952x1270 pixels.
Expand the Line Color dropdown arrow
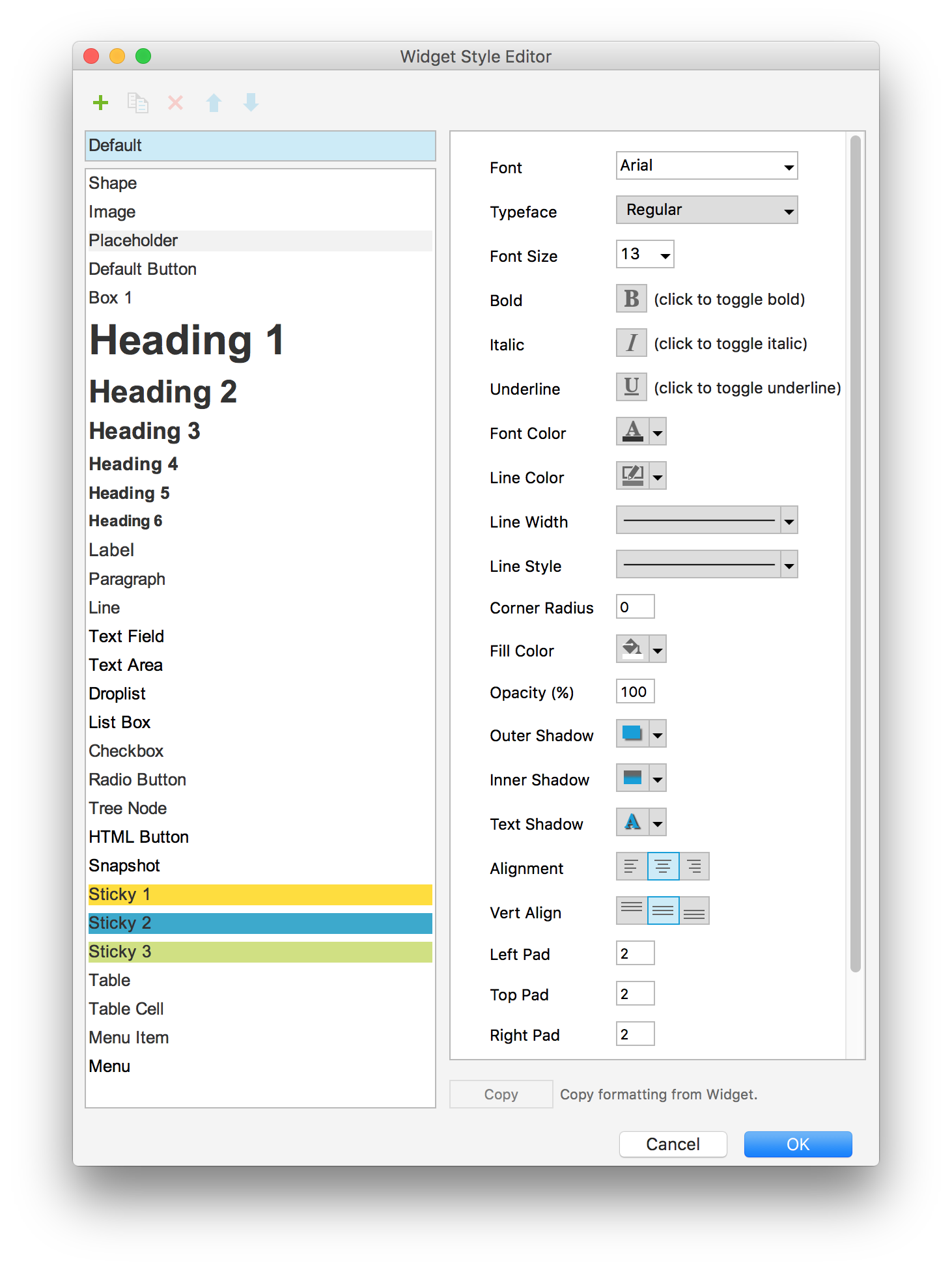pyautogui.click(x=658, y=475)
